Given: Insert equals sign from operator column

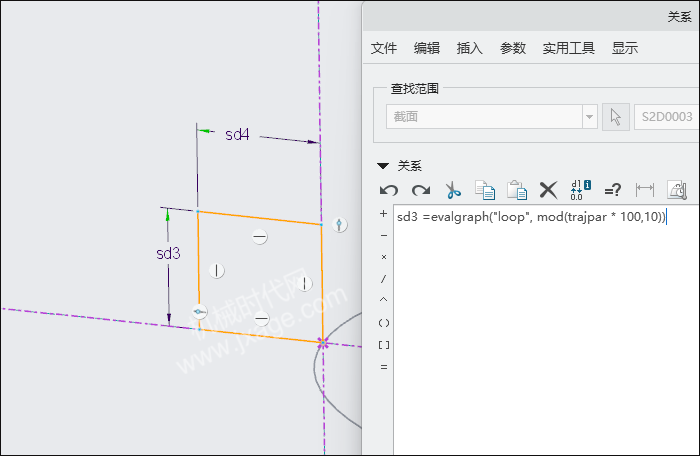Looking at the screenshot, I should coord(383,367).
